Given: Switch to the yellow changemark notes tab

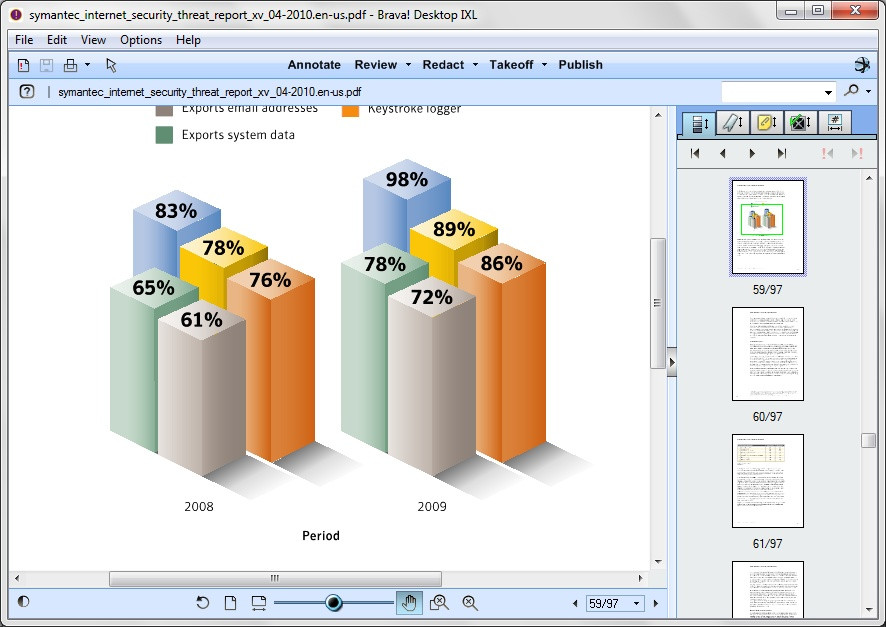Looking at the screenshot, I should pyautogui.click(x=767, y=123).
